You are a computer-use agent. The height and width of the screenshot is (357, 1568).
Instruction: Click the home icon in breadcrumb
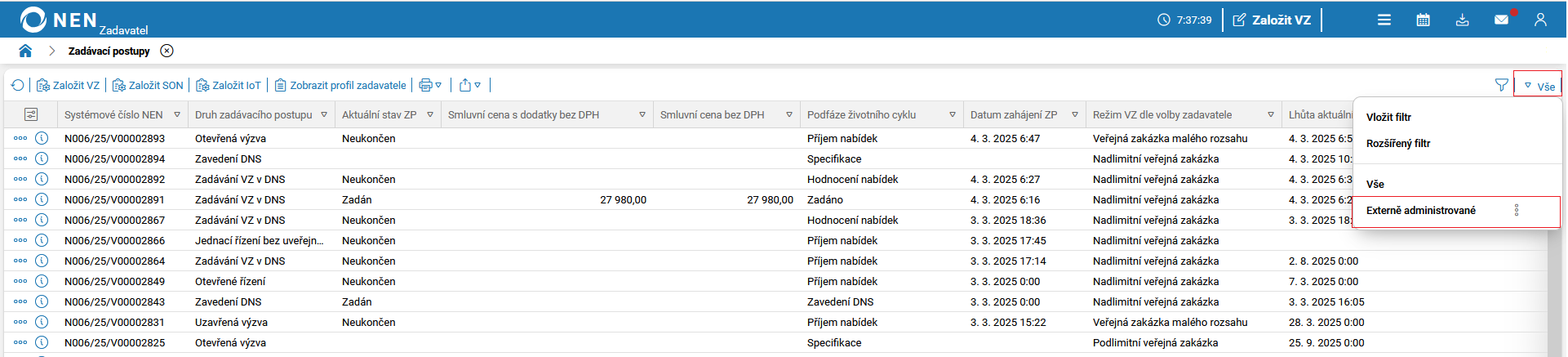coord(25,51)
